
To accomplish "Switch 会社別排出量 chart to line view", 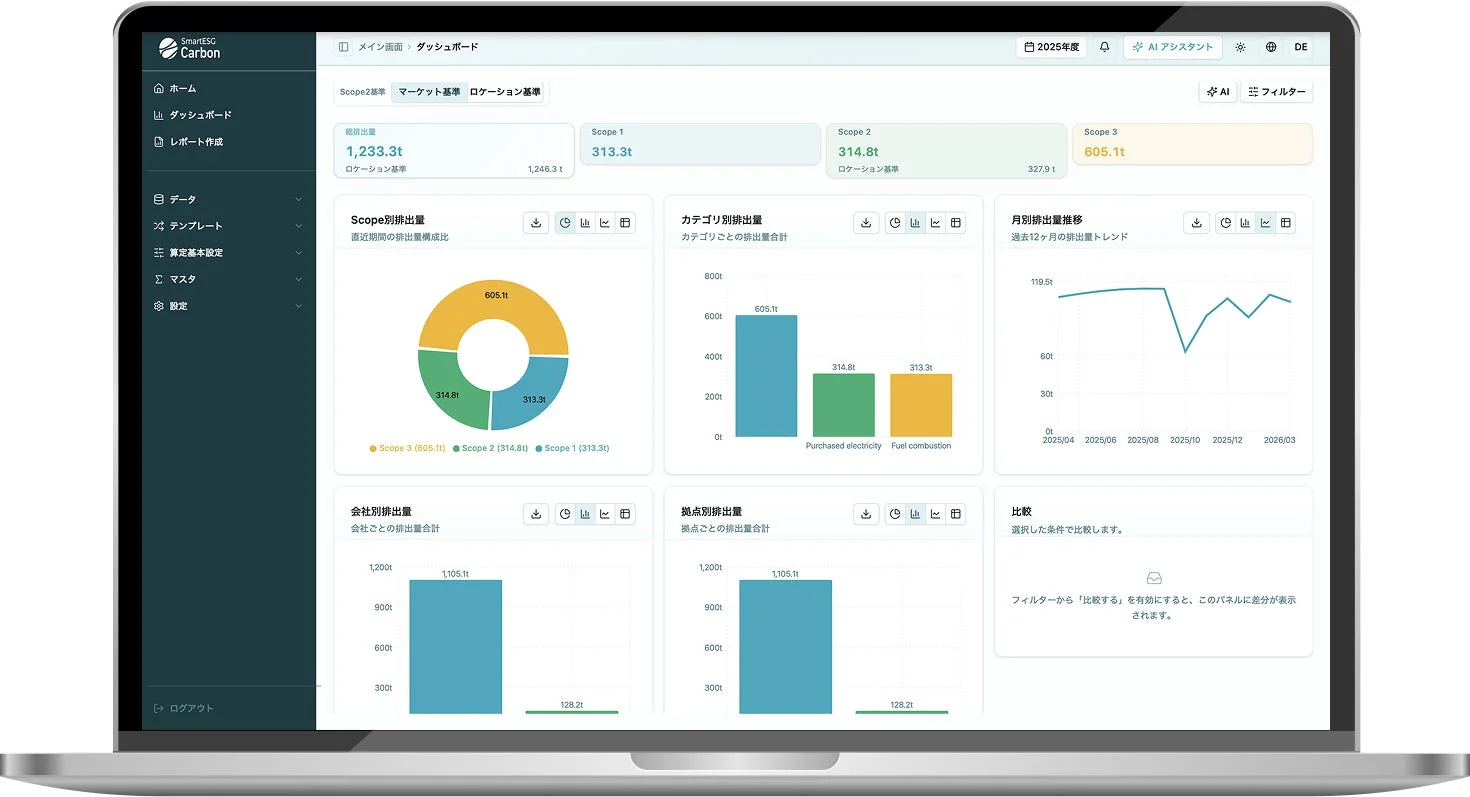I will [605, 514].
